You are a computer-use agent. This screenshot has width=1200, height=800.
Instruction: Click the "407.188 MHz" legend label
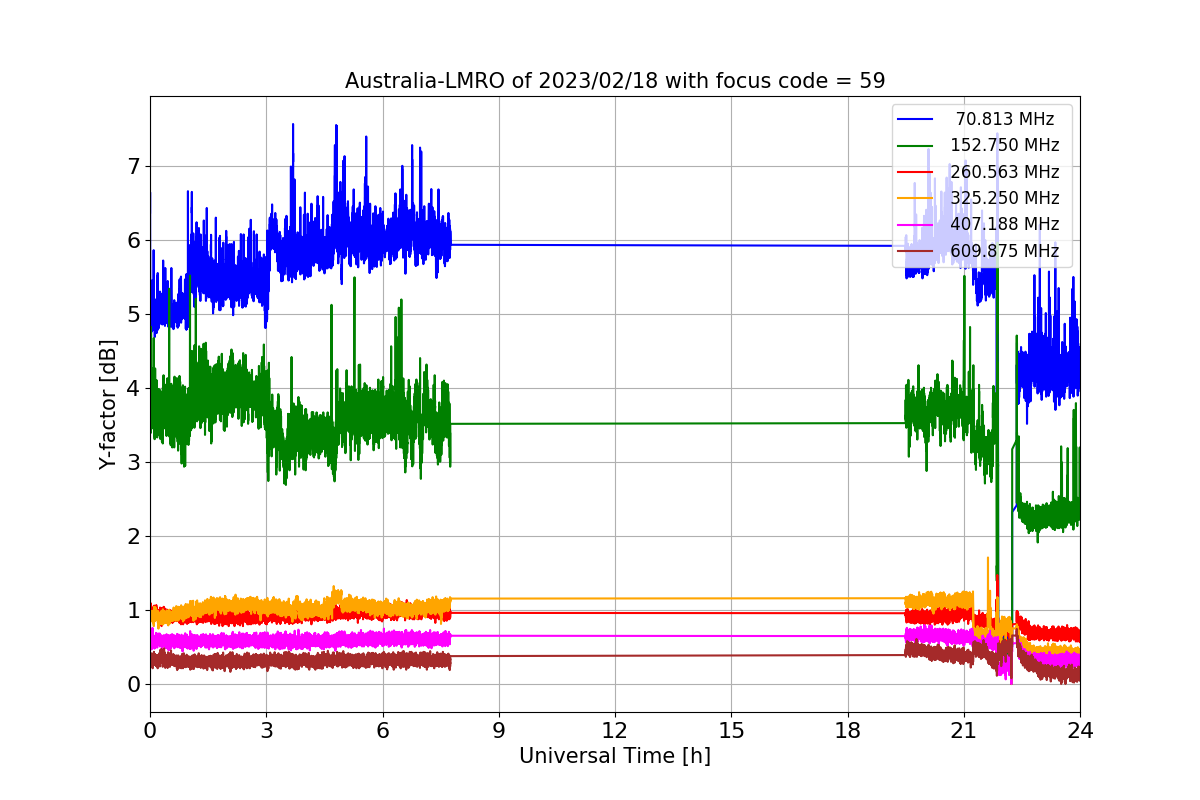click(x=1005, y=224)
